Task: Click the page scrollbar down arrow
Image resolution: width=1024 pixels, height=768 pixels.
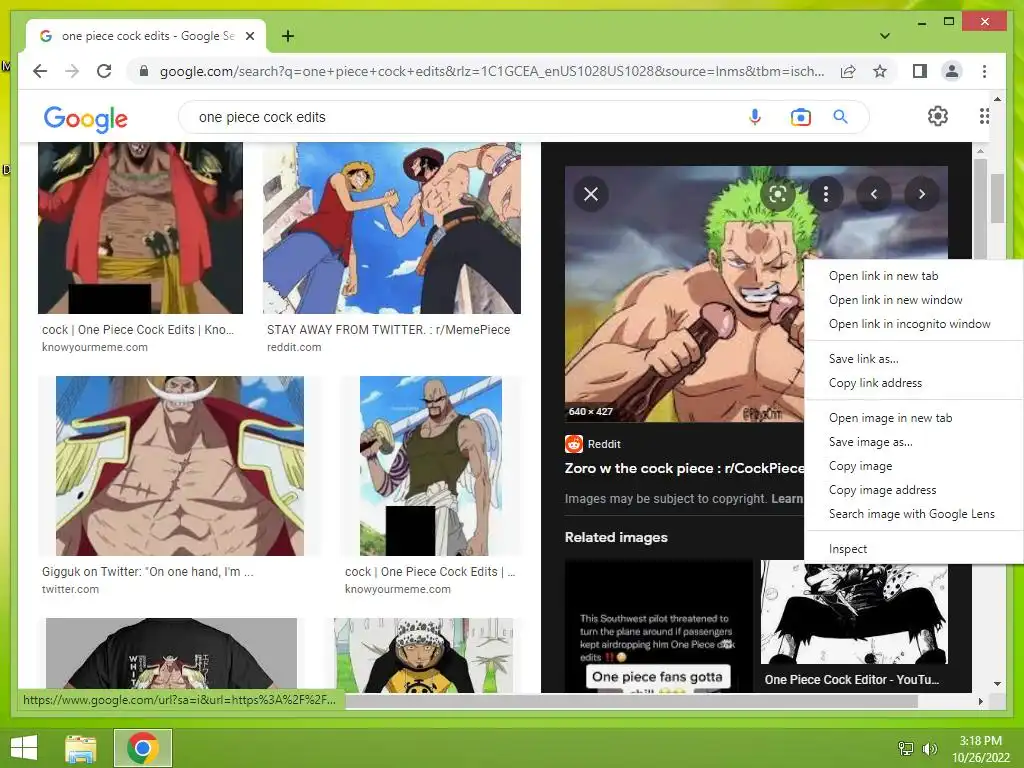Action: (997, 684)
